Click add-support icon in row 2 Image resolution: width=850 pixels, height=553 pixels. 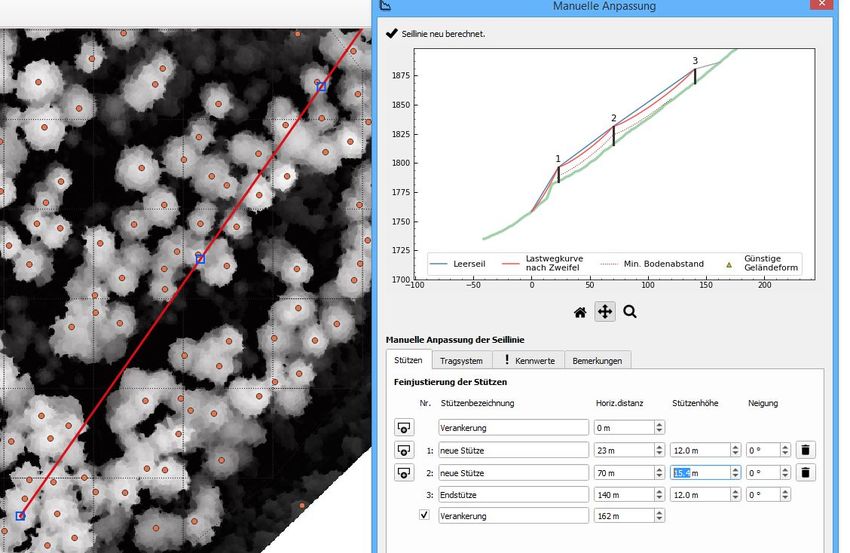coord(404,472)
